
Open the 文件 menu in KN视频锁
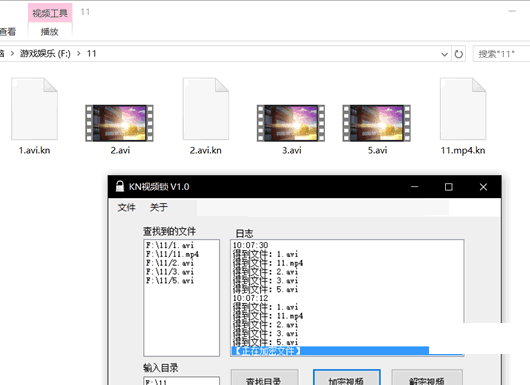pos(126,207)
